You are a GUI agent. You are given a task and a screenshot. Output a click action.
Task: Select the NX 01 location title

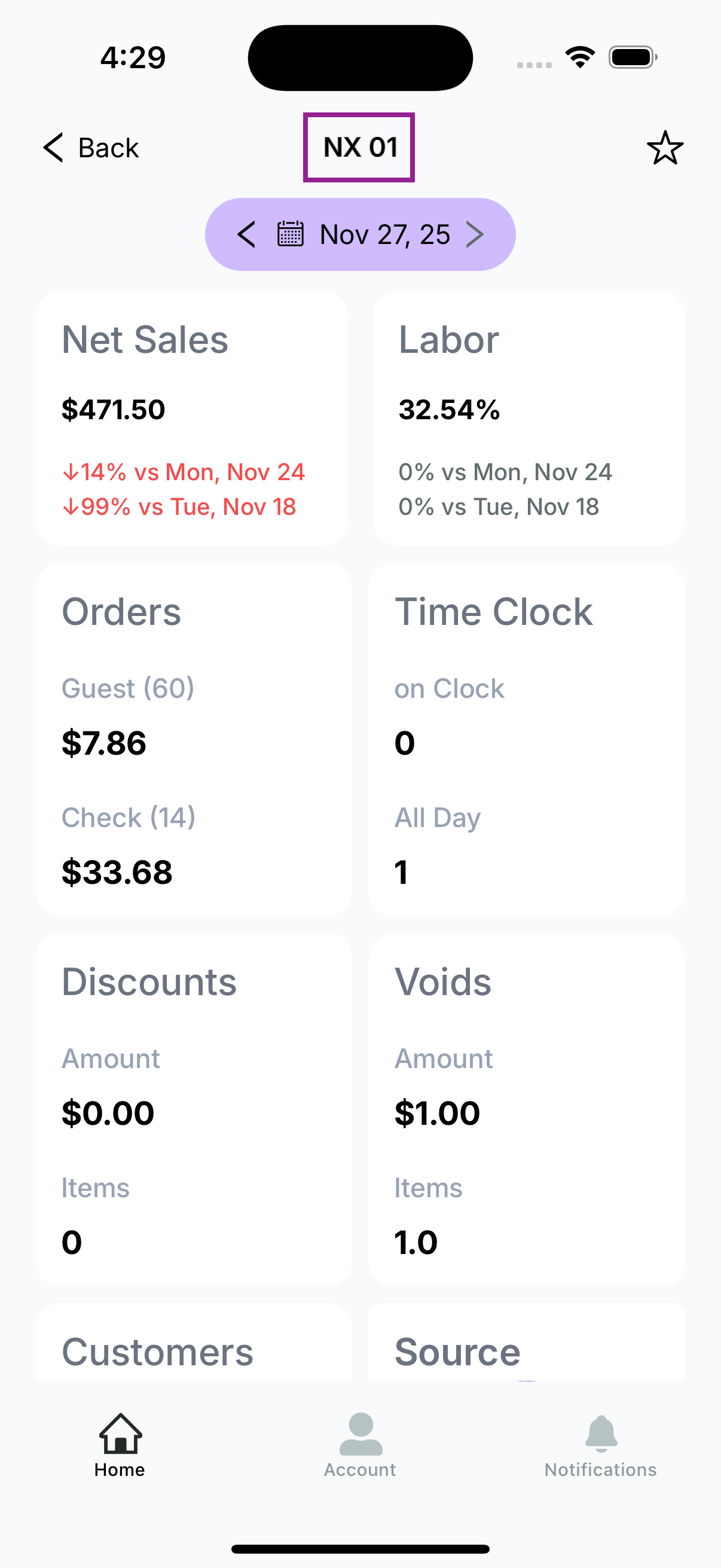point(359,147)
